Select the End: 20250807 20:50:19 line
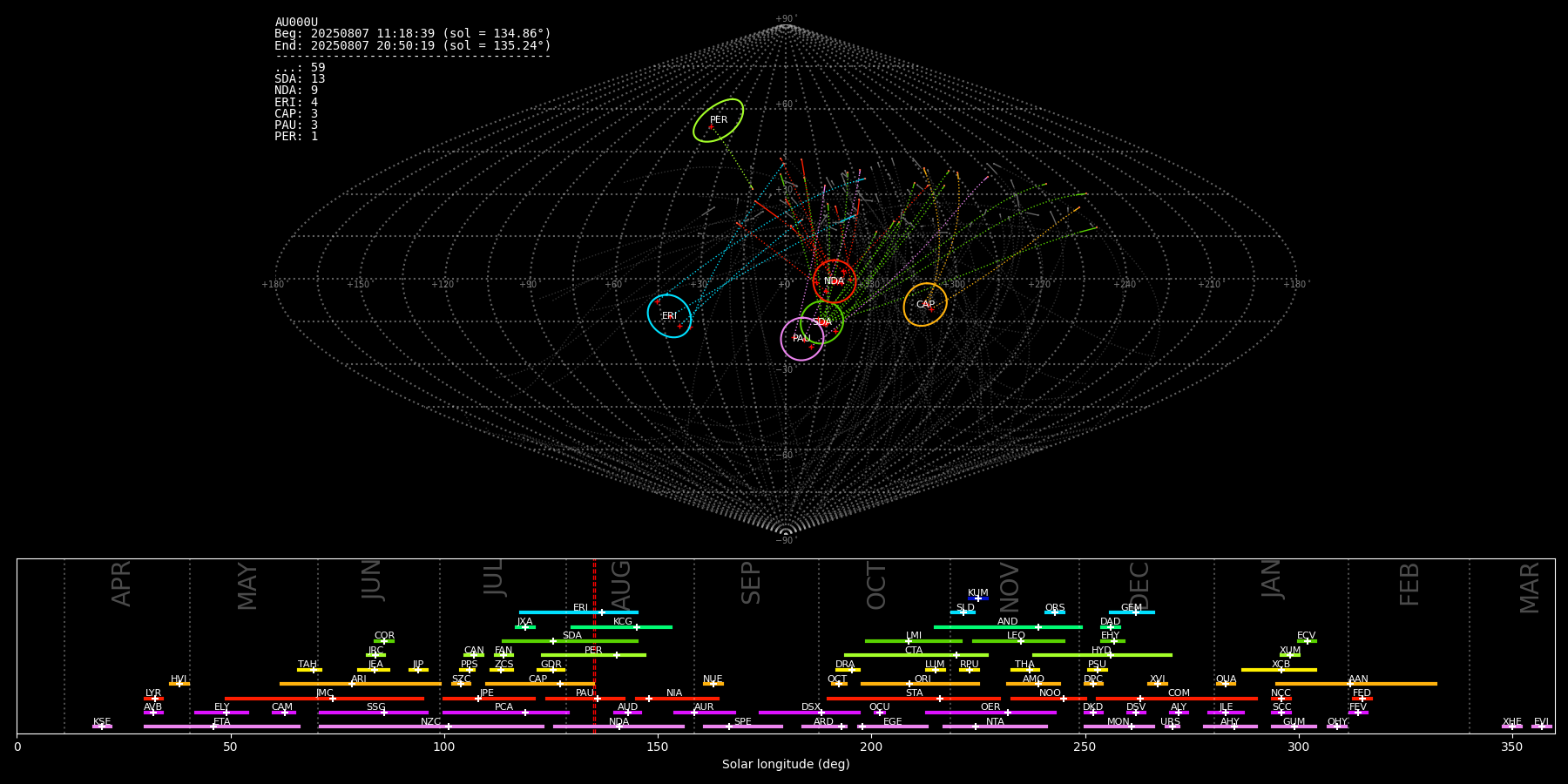This screenshot has height=784, width=1568. pos(413,45)
